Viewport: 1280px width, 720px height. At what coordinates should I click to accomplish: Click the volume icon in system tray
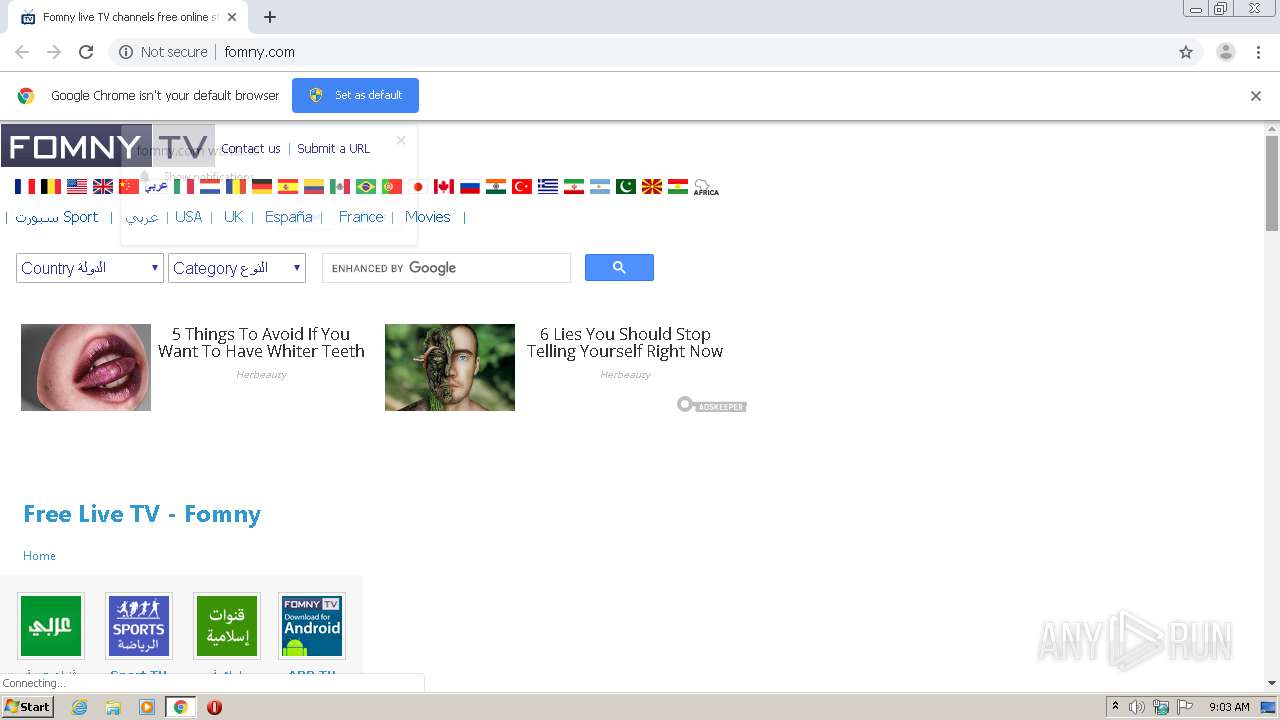tap(1137, 707)
